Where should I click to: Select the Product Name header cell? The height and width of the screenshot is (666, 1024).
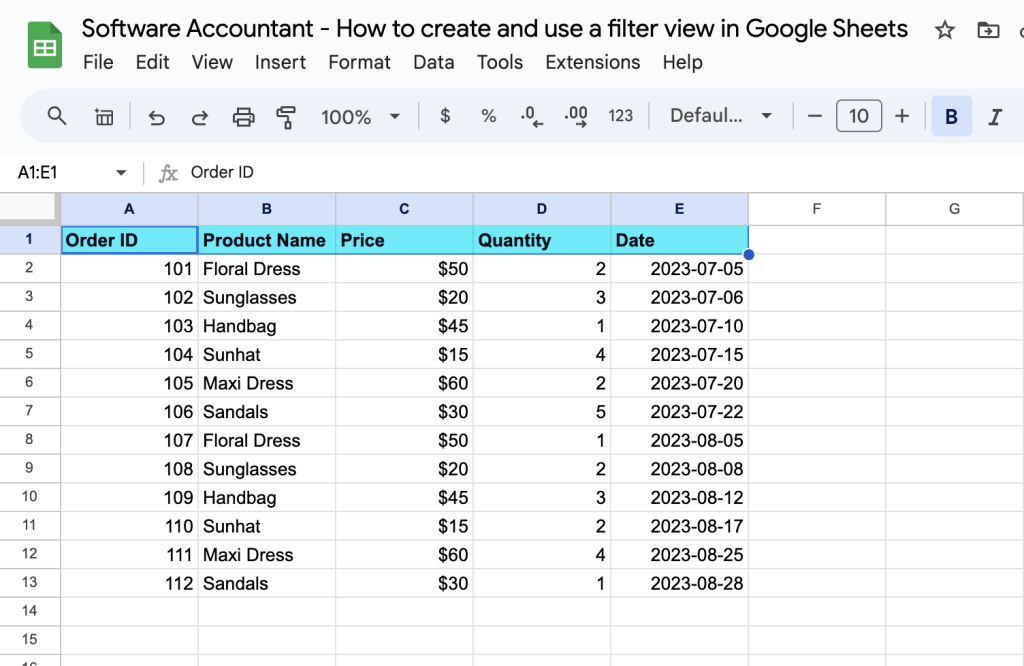[266, 240]
